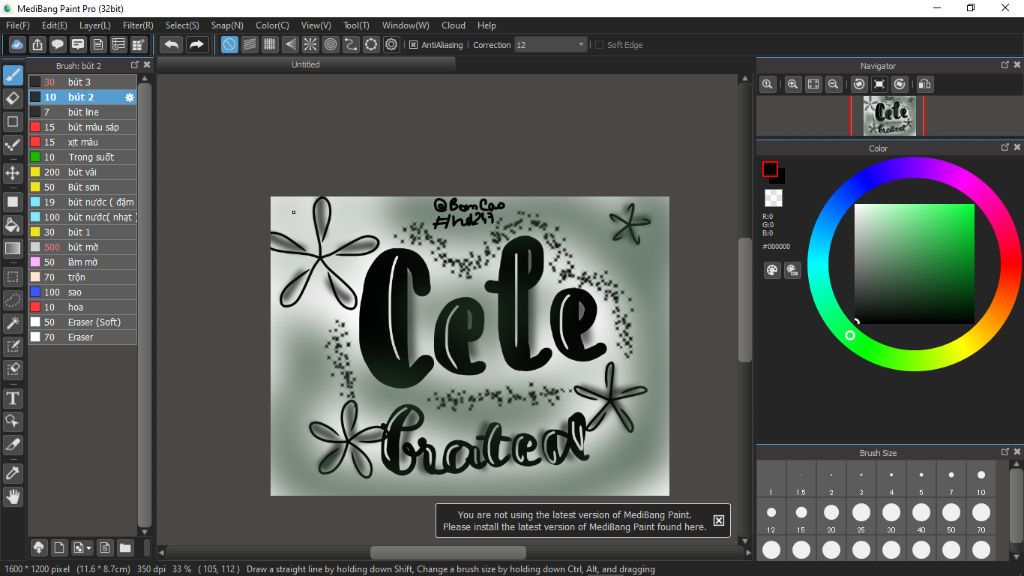Click the foreground black color swatch
The height and width of the screenshot is (576, 1024).
(x=770, y=169)
